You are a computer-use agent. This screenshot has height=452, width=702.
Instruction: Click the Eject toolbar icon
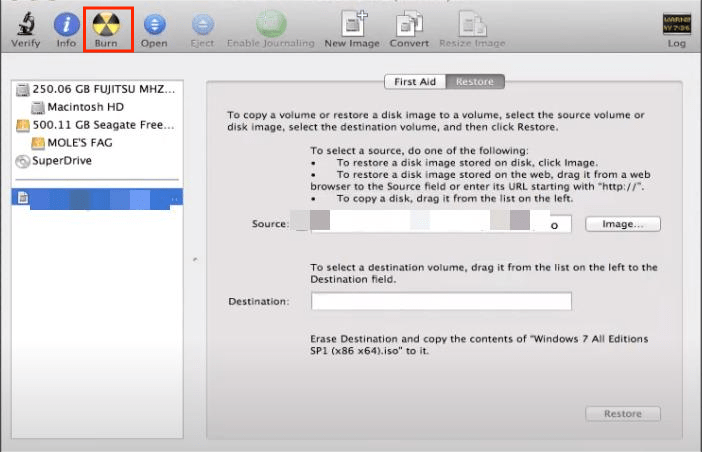(x=202, y=25)
